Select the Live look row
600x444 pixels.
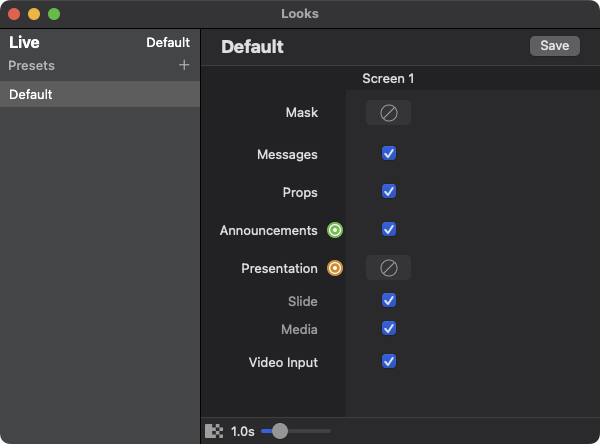pos(100,43)
